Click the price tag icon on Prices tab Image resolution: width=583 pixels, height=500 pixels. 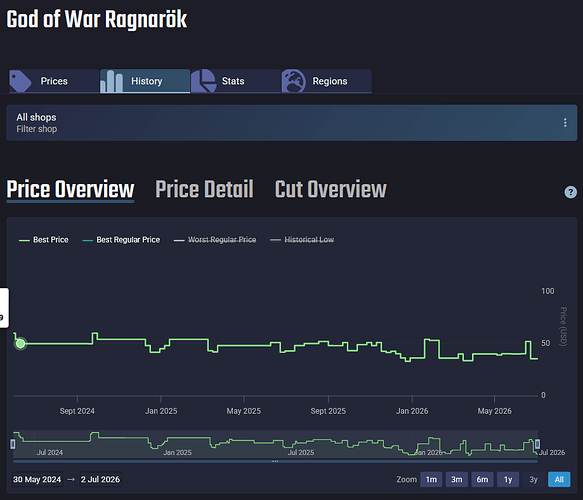(x=20, y=81)
